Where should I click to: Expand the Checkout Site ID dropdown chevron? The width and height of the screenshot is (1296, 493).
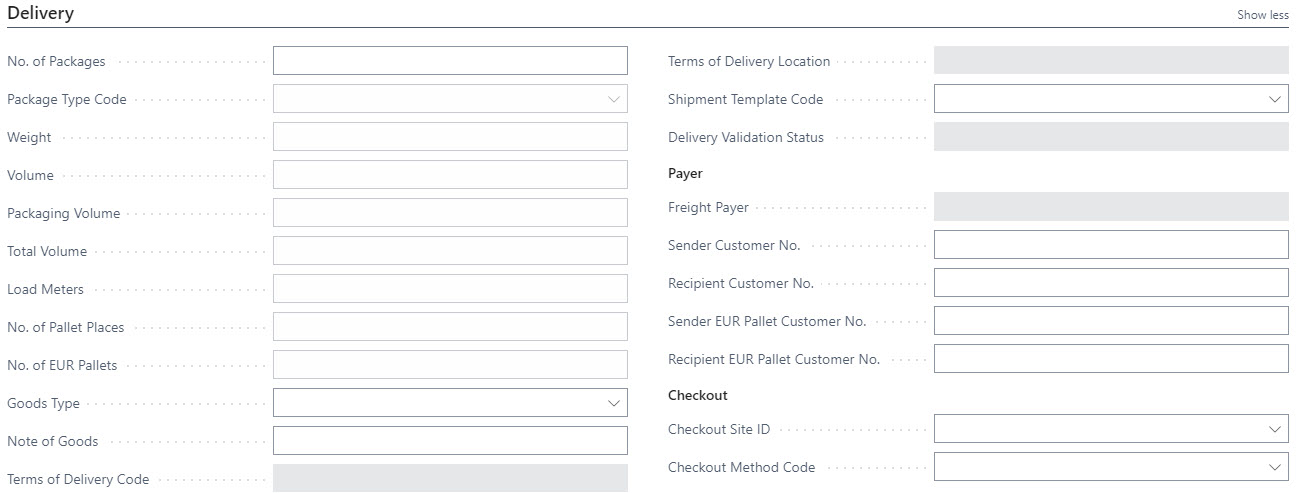1274,429
